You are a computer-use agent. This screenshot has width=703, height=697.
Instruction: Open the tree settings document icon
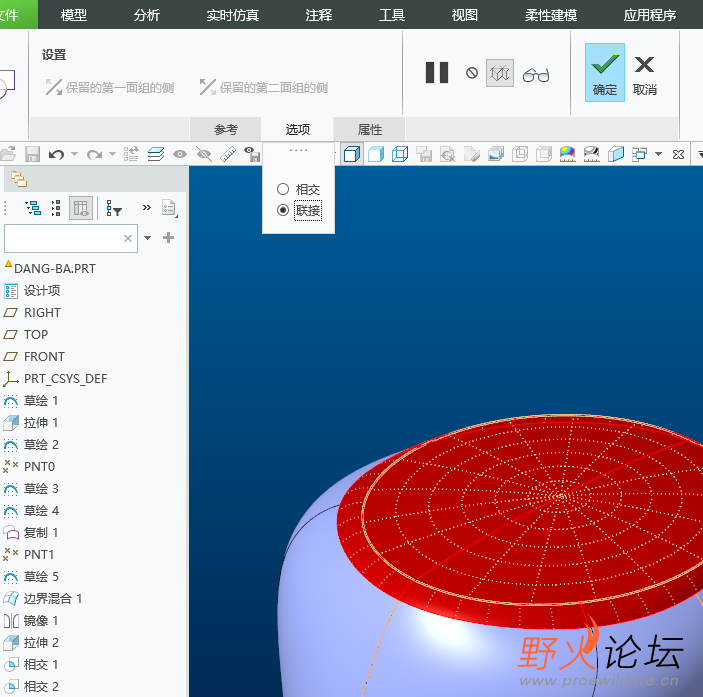[169, 208]
